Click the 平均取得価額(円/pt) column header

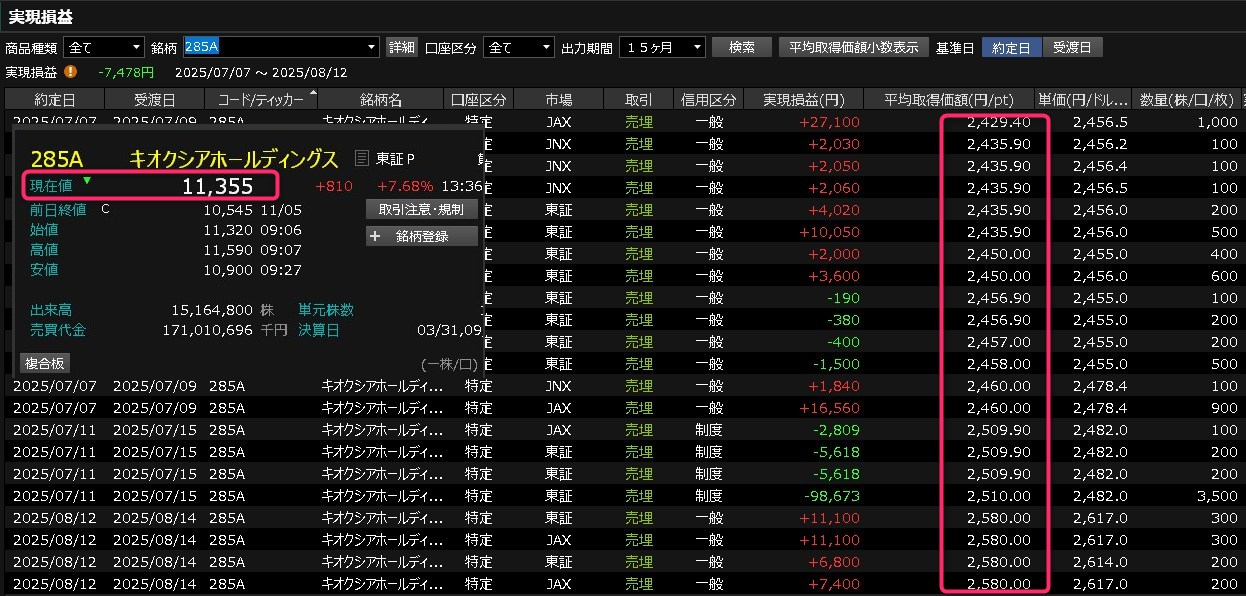tap(949, 99)
